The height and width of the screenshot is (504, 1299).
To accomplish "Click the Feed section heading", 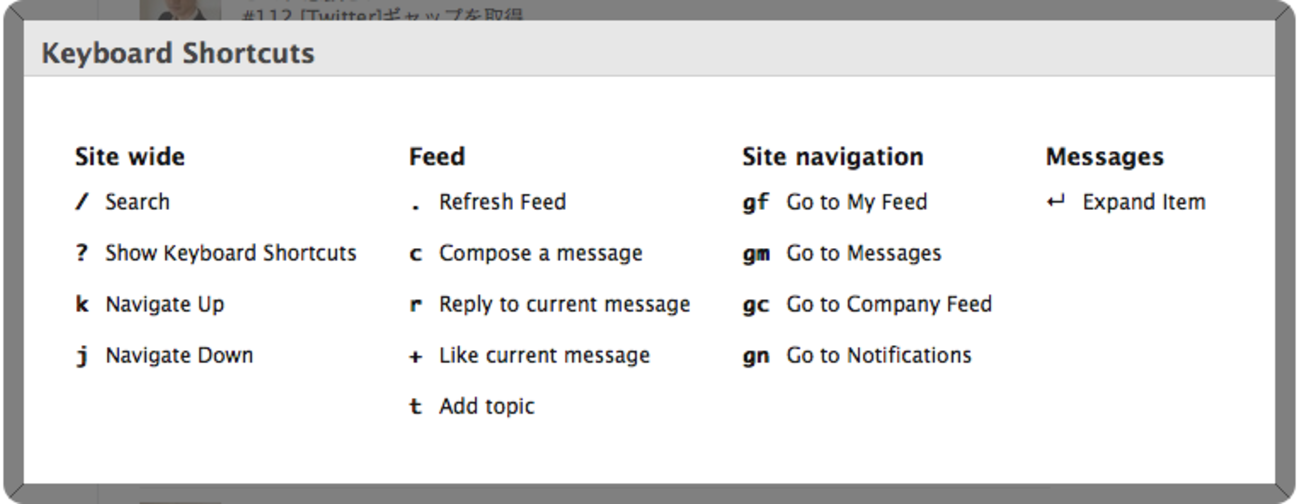I will 437,157.
